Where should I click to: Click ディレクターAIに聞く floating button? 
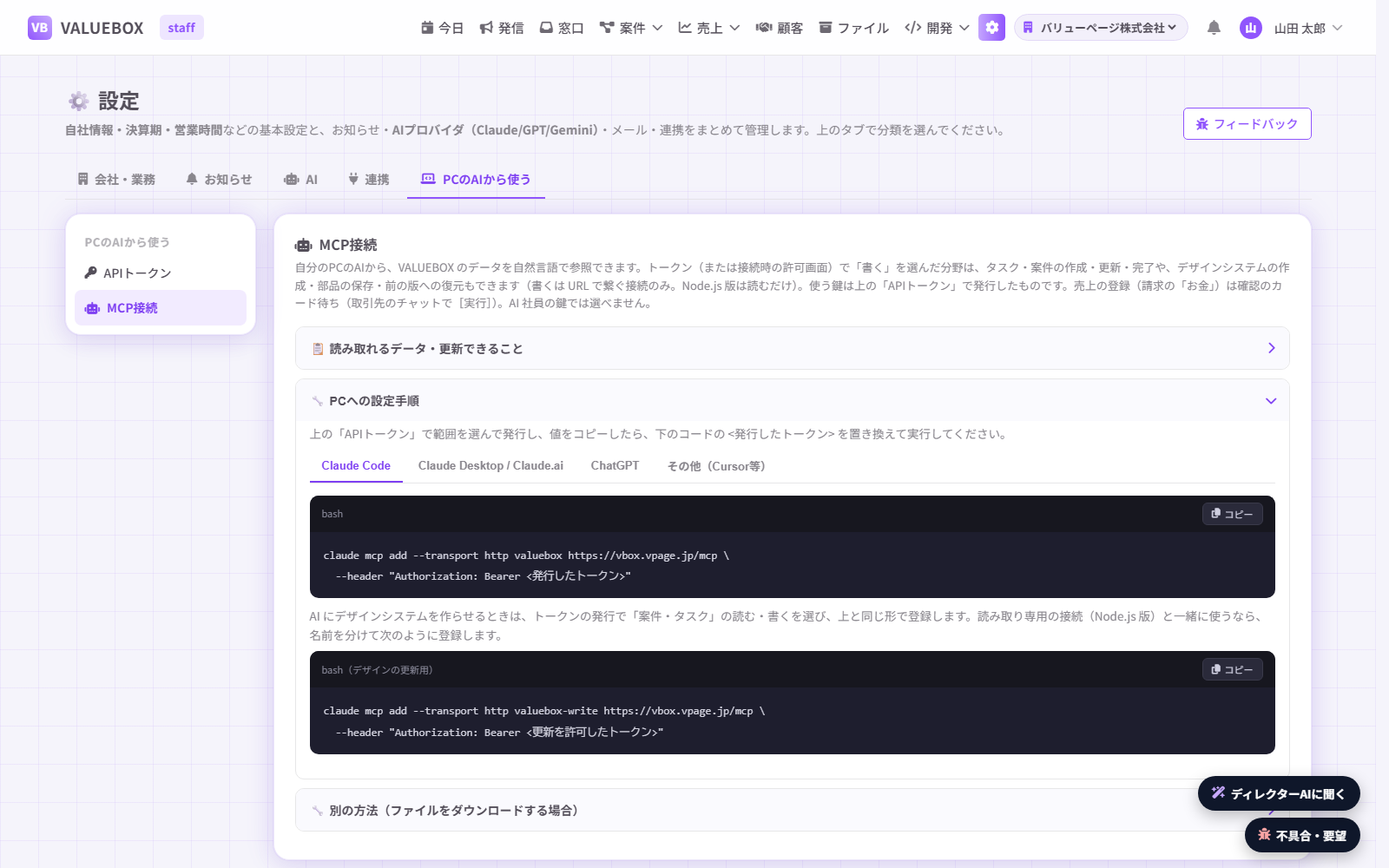[1279, 793]
